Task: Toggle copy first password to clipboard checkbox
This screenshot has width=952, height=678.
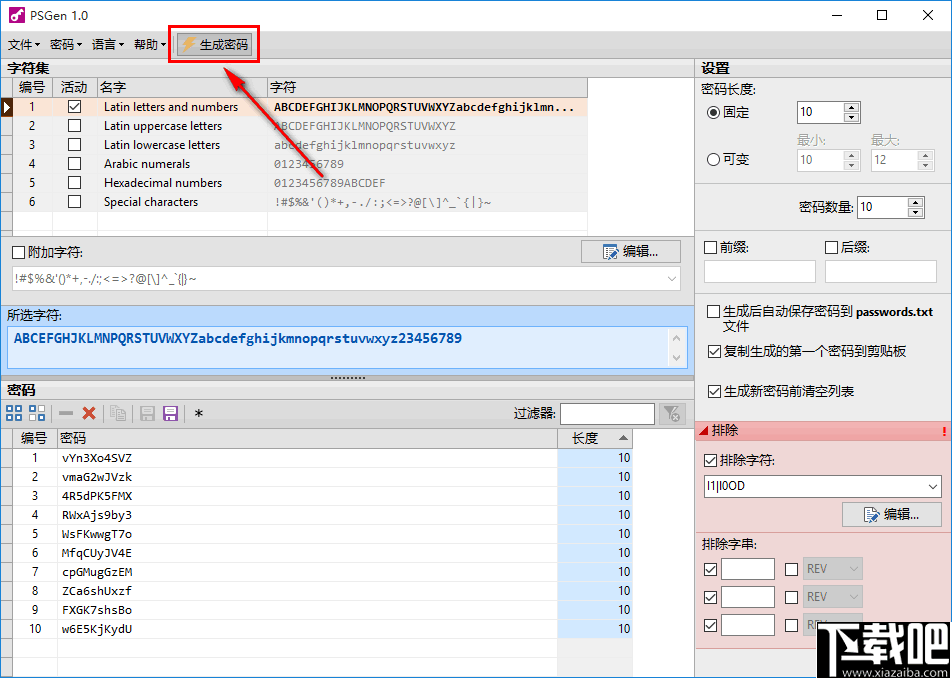Action: [x=714, y=351]
